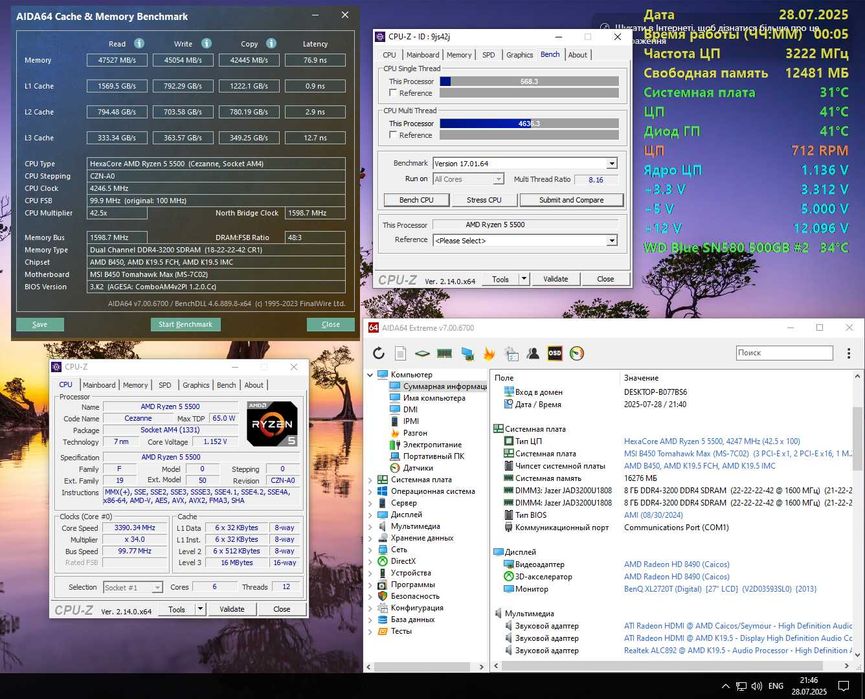
Task: Click the CPU Single Thread score bar
Action: coord(529,81)
